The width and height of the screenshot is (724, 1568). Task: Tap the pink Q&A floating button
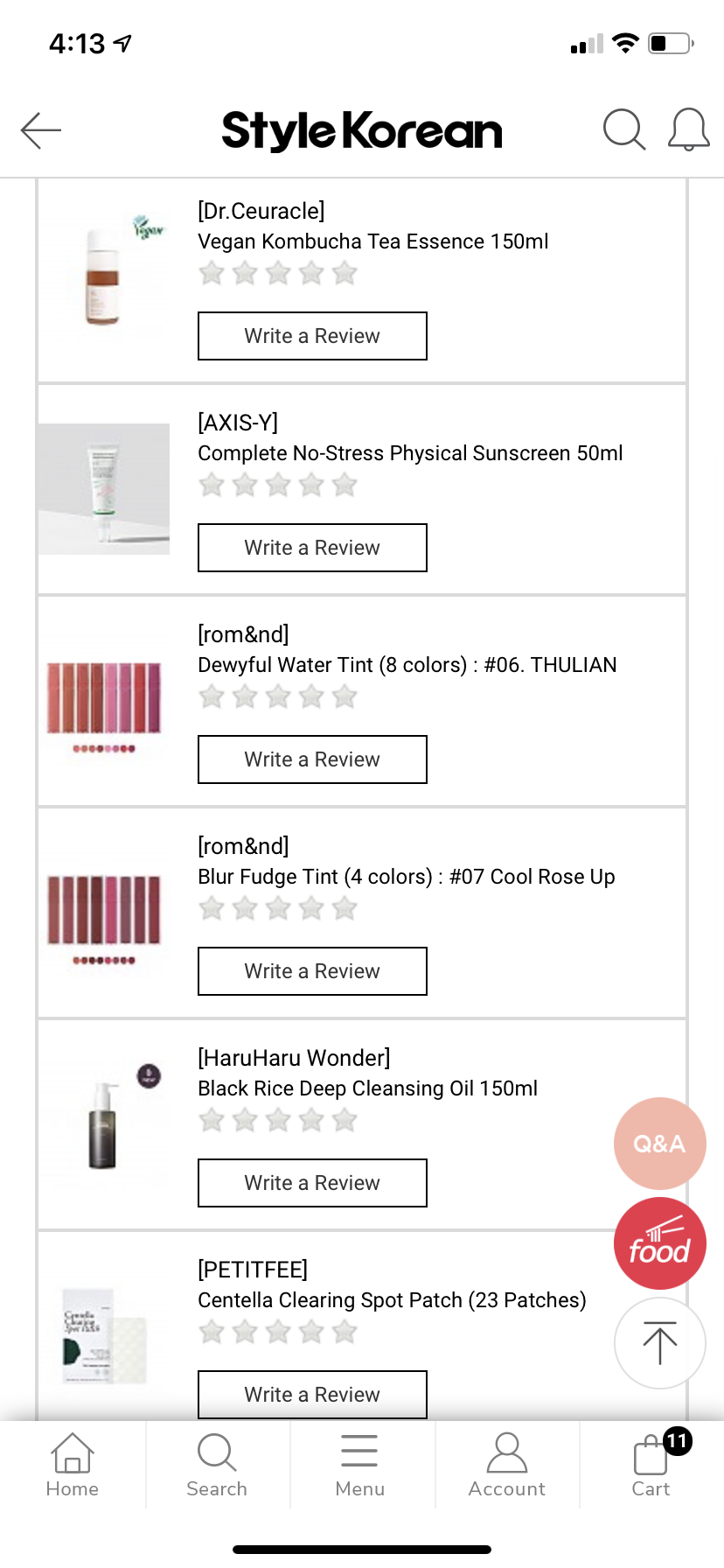(x=659, y=1143)
